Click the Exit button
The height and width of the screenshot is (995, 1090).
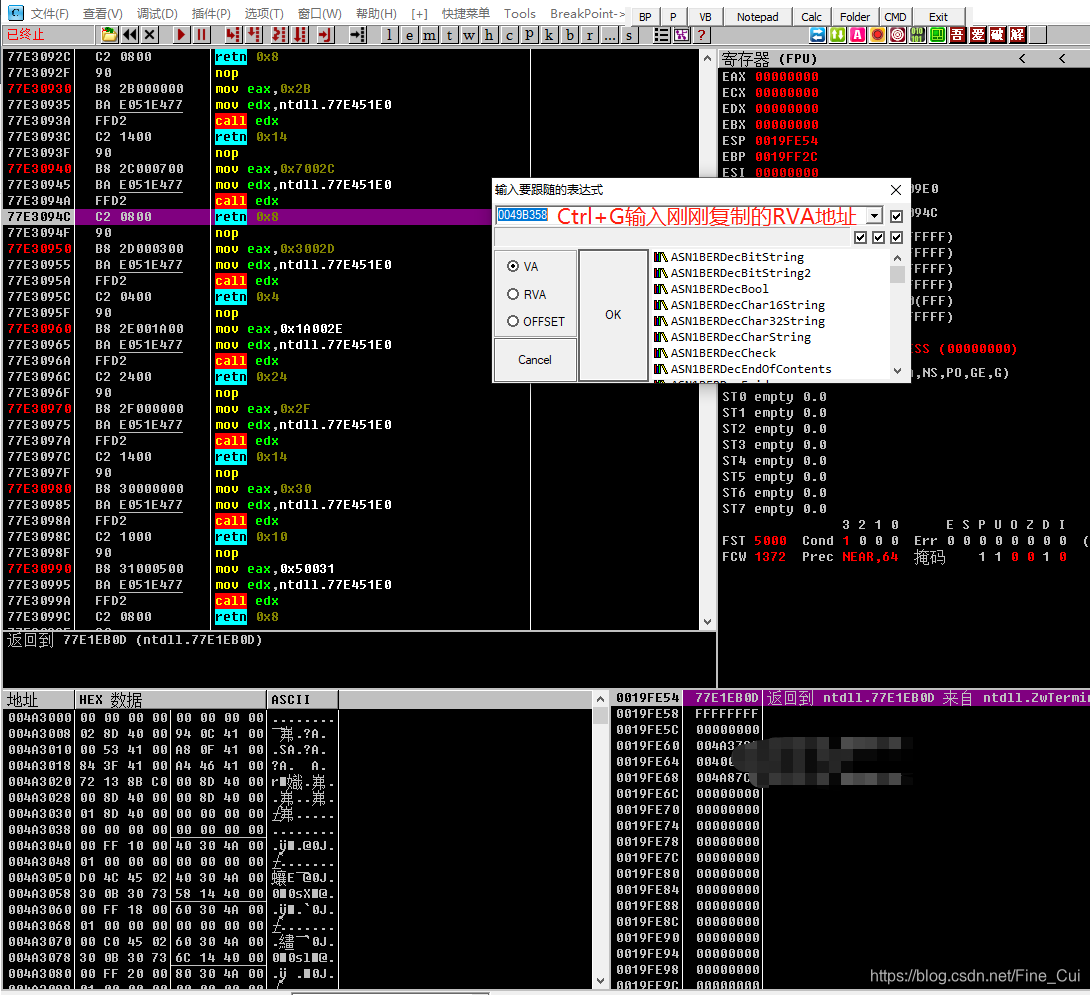click(938, 17)
